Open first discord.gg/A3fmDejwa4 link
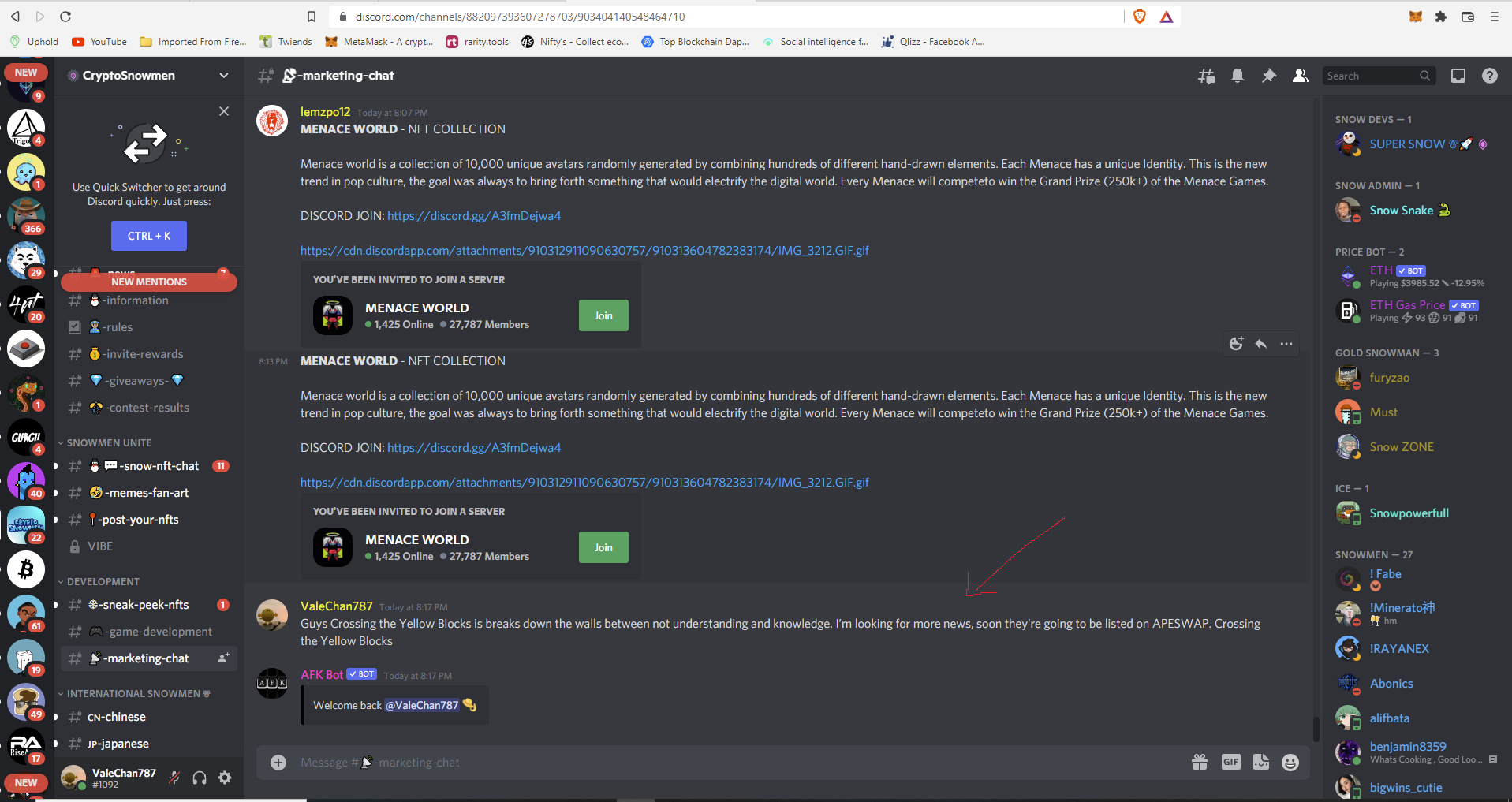The image size is (1512, 802). click(474, 216)
